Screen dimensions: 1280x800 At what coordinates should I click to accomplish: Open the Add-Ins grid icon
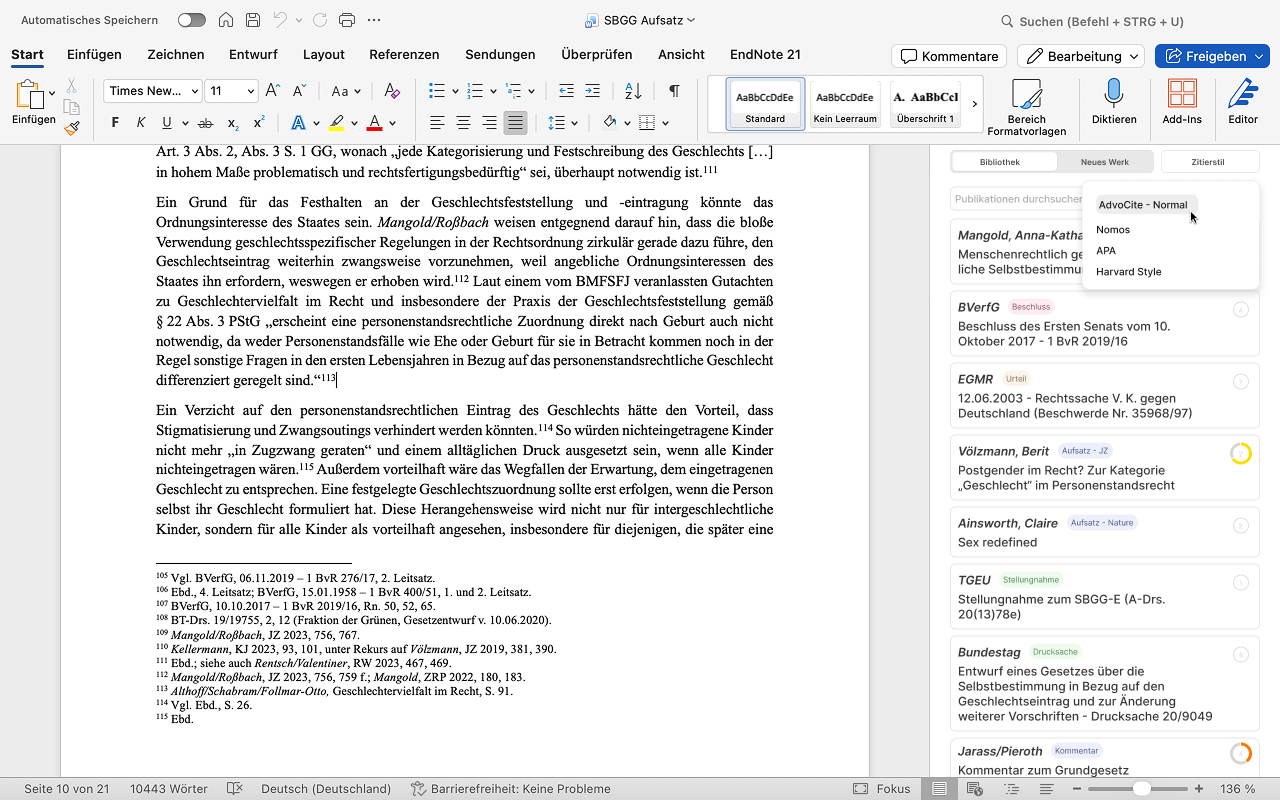click(1182, 94)
